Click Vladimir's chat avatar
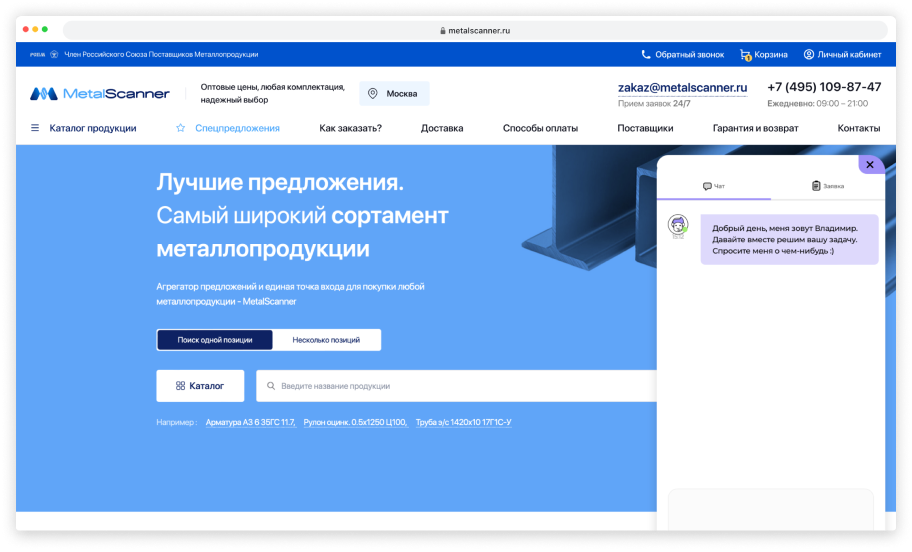 tap(678, 225)
